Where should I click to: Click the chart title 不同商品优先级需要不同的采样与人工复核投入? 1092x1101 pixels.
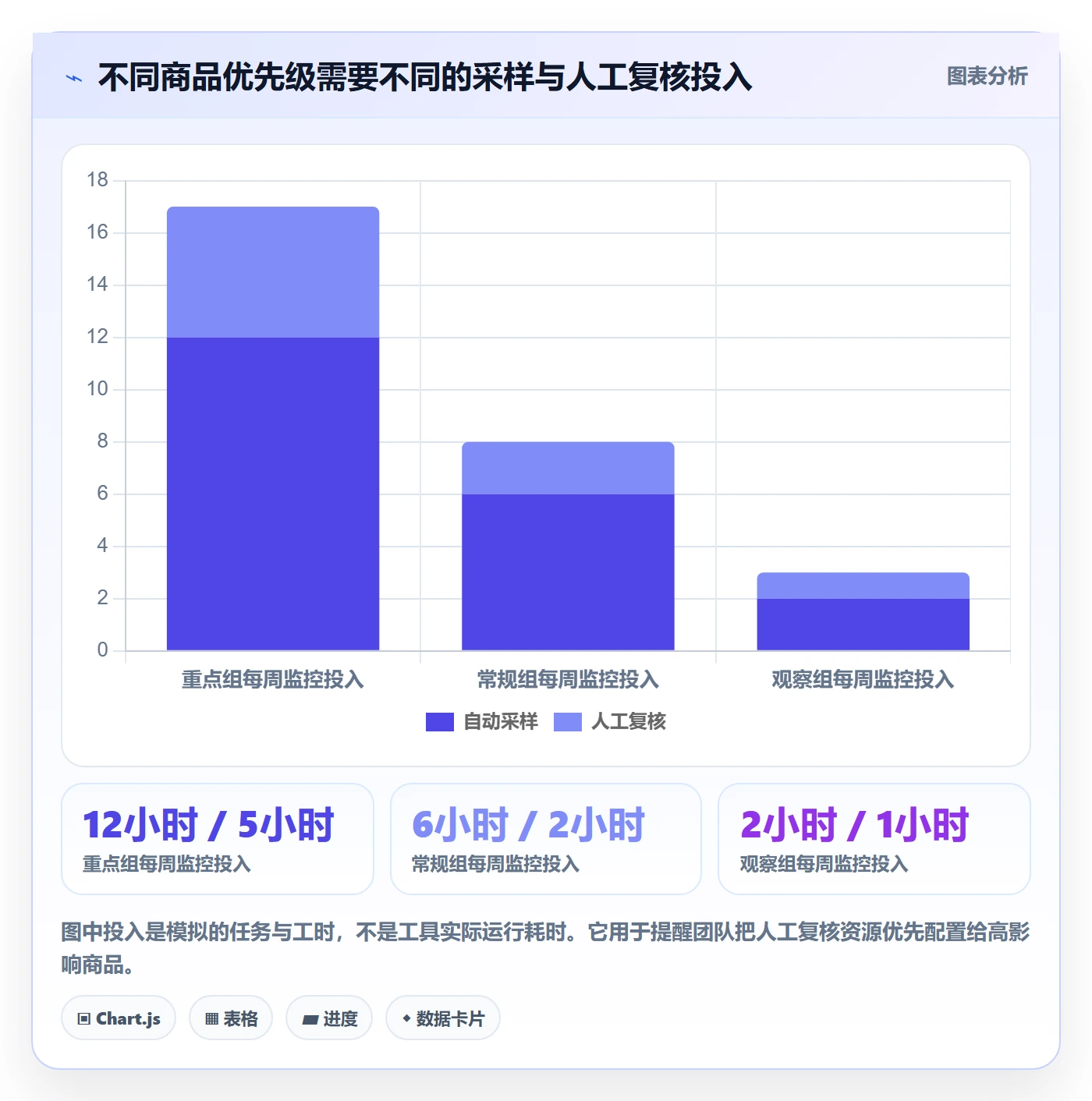(x=425, y=77)
